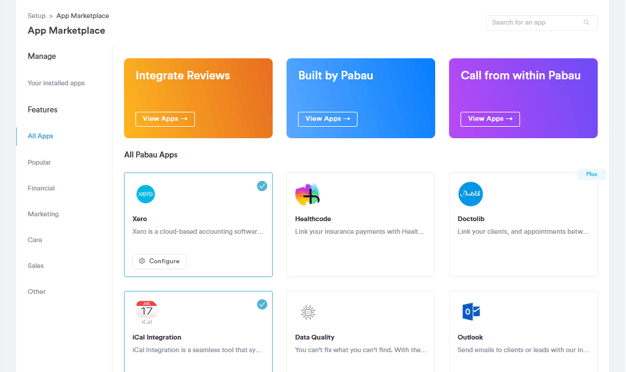
Task: Click the Doctolib app logo icon
Action: (470, 194)
